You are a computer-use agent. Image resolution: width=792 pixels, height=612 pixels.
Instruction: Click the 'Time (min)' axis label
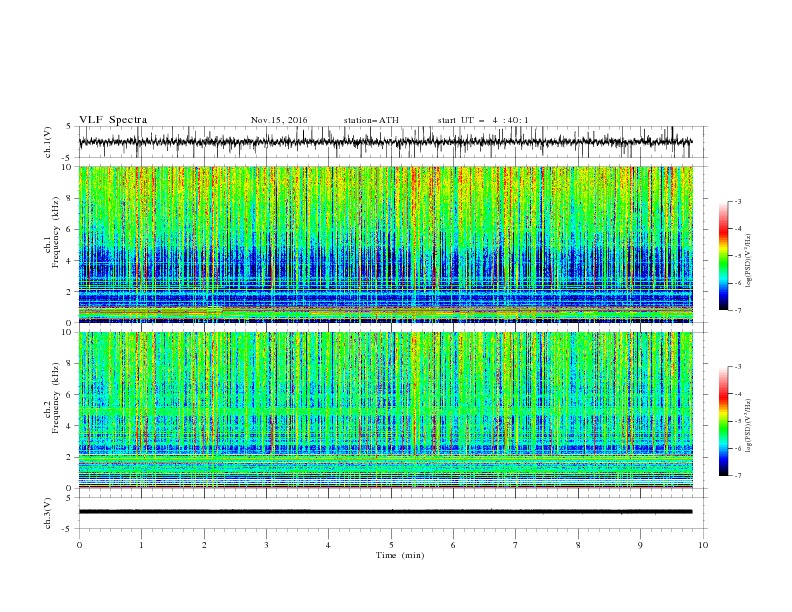400,555
